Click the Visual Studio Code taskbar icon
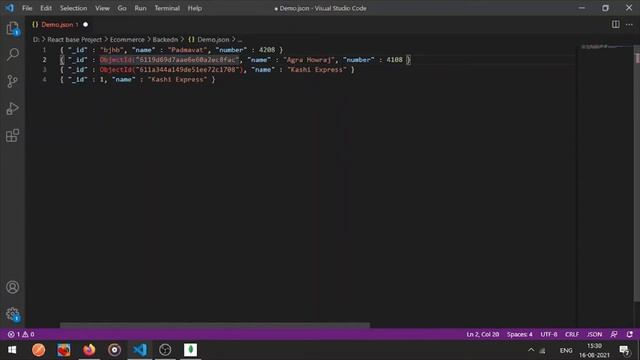 [x=140, y=350]
